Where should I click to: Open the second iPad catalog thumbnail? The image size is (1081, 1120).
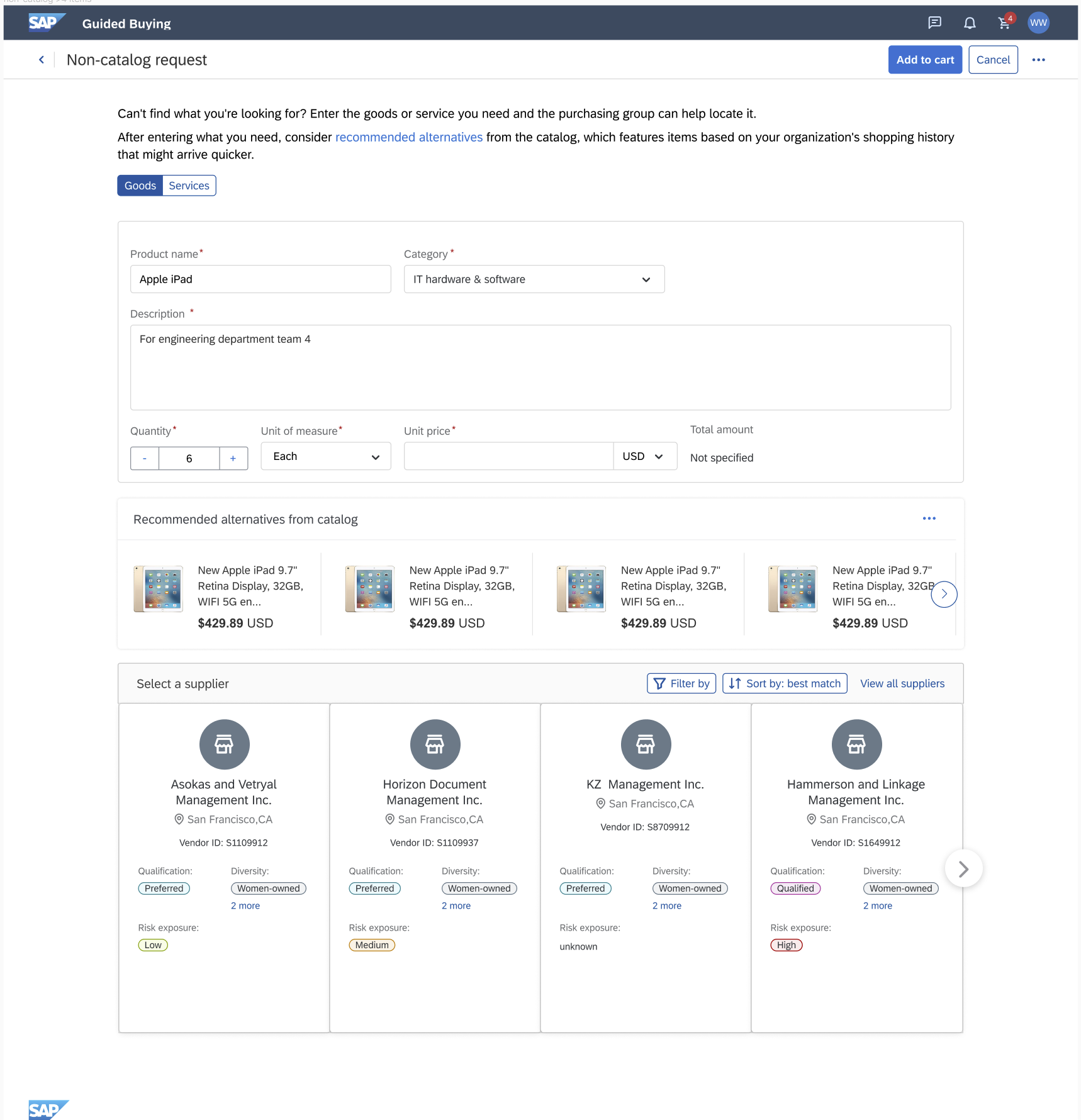pyautogui.click(x=370, y=589)
